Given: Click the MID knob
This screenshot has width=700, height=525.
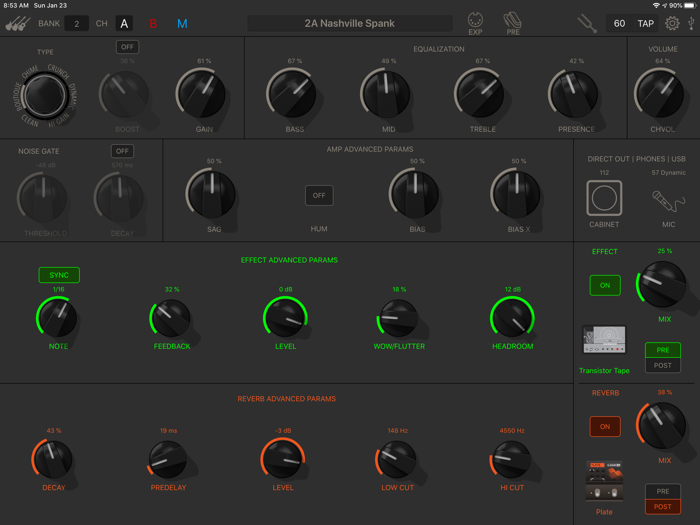Looking at the screenshot, I should 386,94.
